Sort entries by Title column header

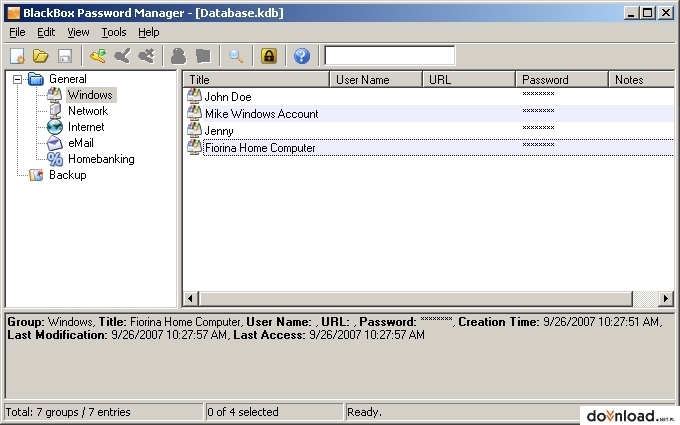(x=256, y=80)
